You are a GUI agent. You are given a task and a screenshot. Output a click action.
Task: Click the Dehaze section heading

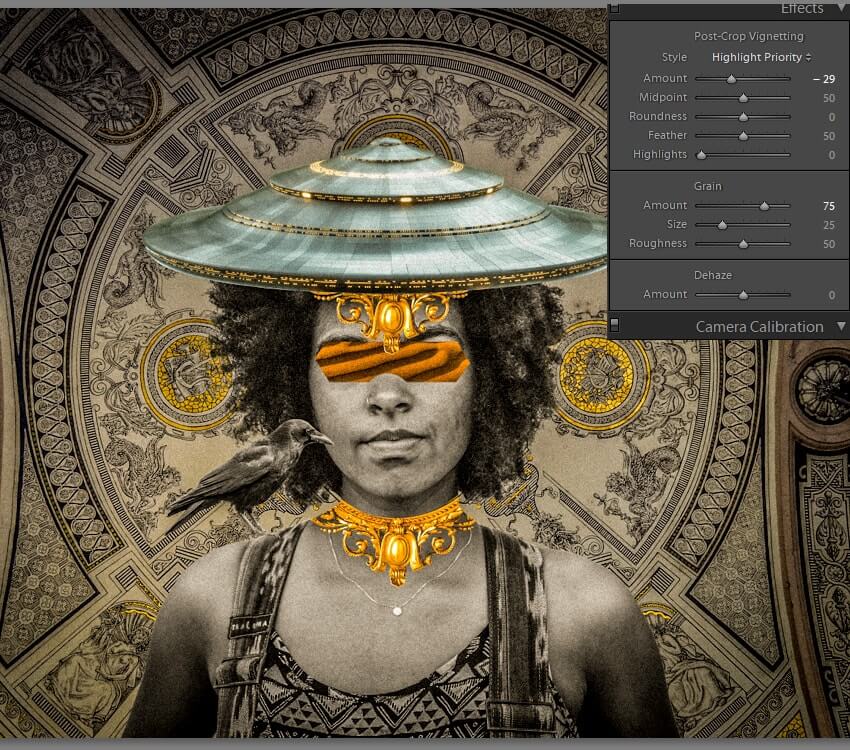(713, 275)
